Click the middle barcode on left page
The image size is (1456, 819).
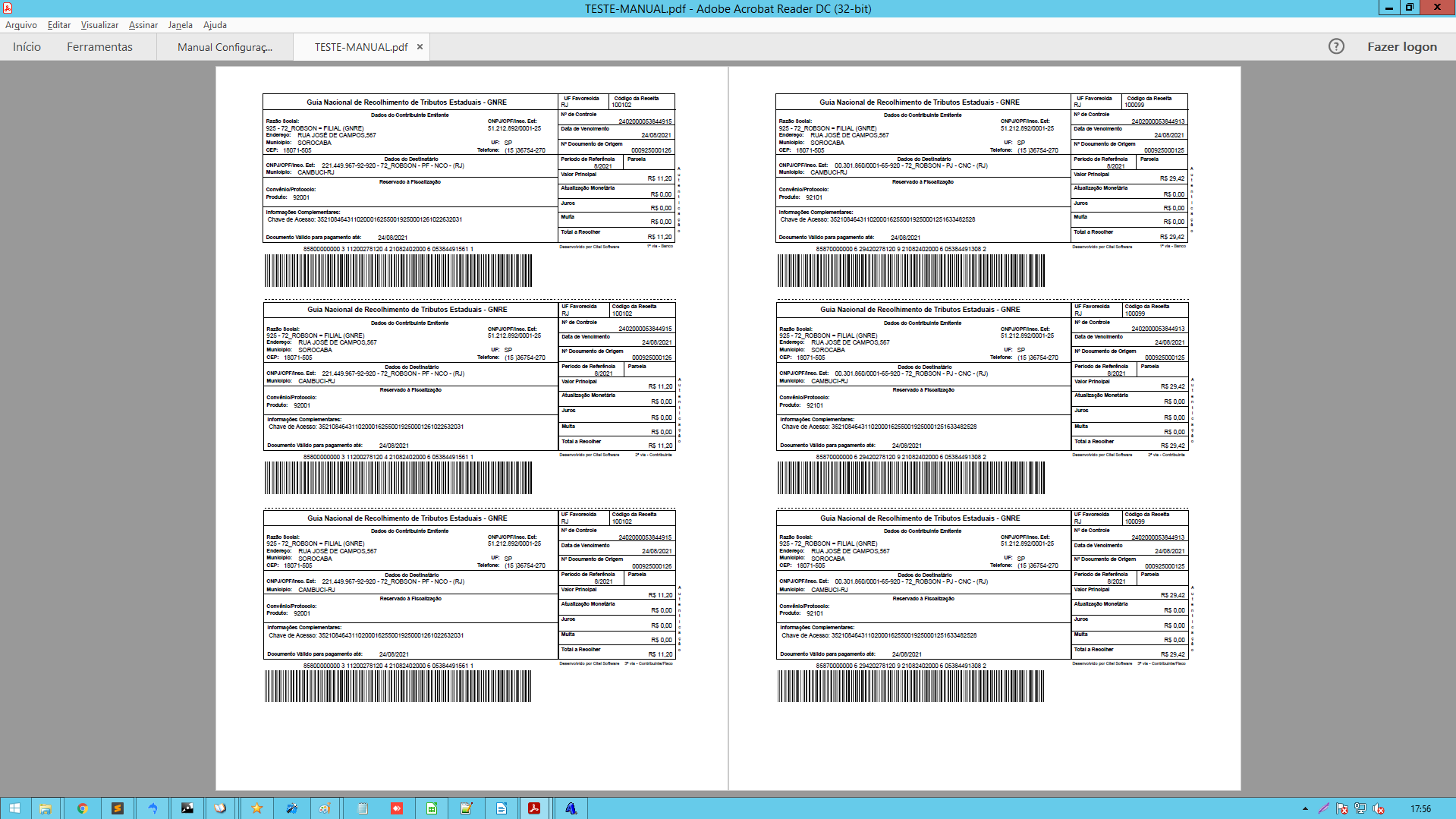tap(398, 478)
